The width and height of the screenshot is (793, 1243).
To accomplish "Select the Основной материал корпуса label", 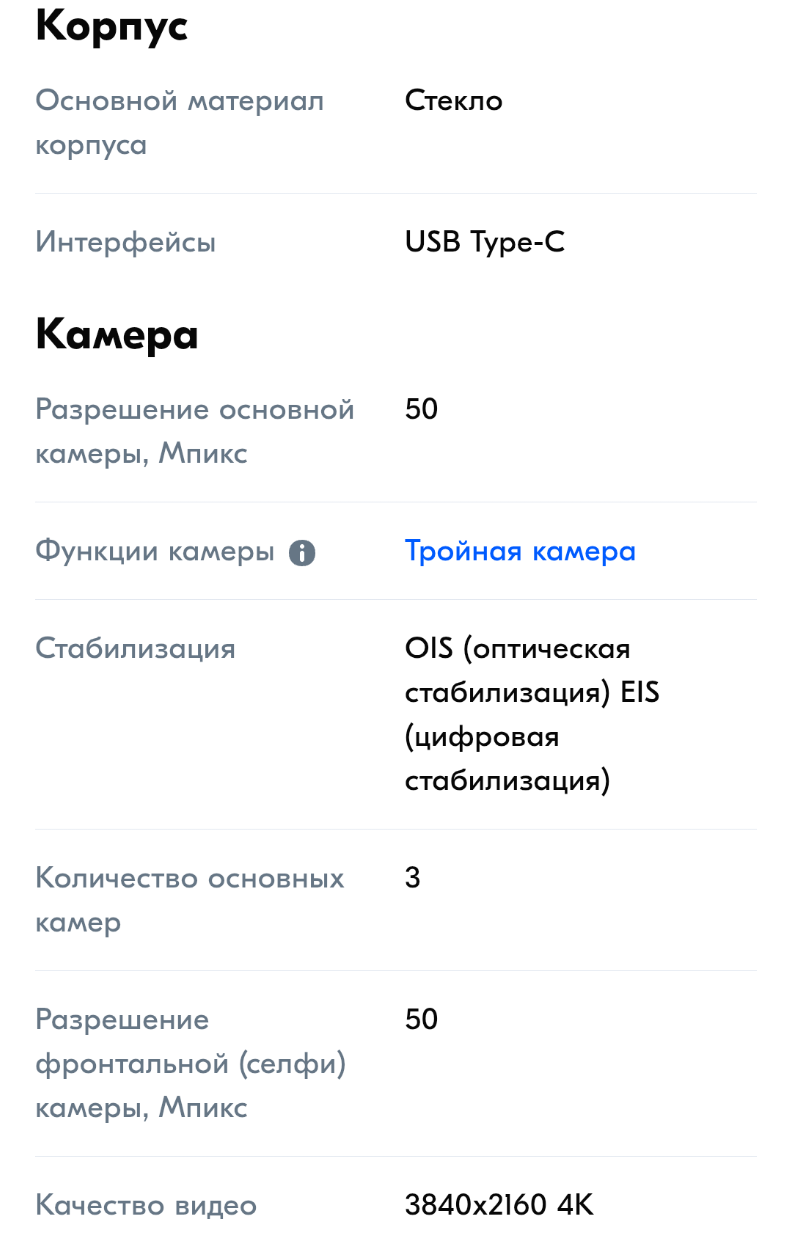I will 179,121.
